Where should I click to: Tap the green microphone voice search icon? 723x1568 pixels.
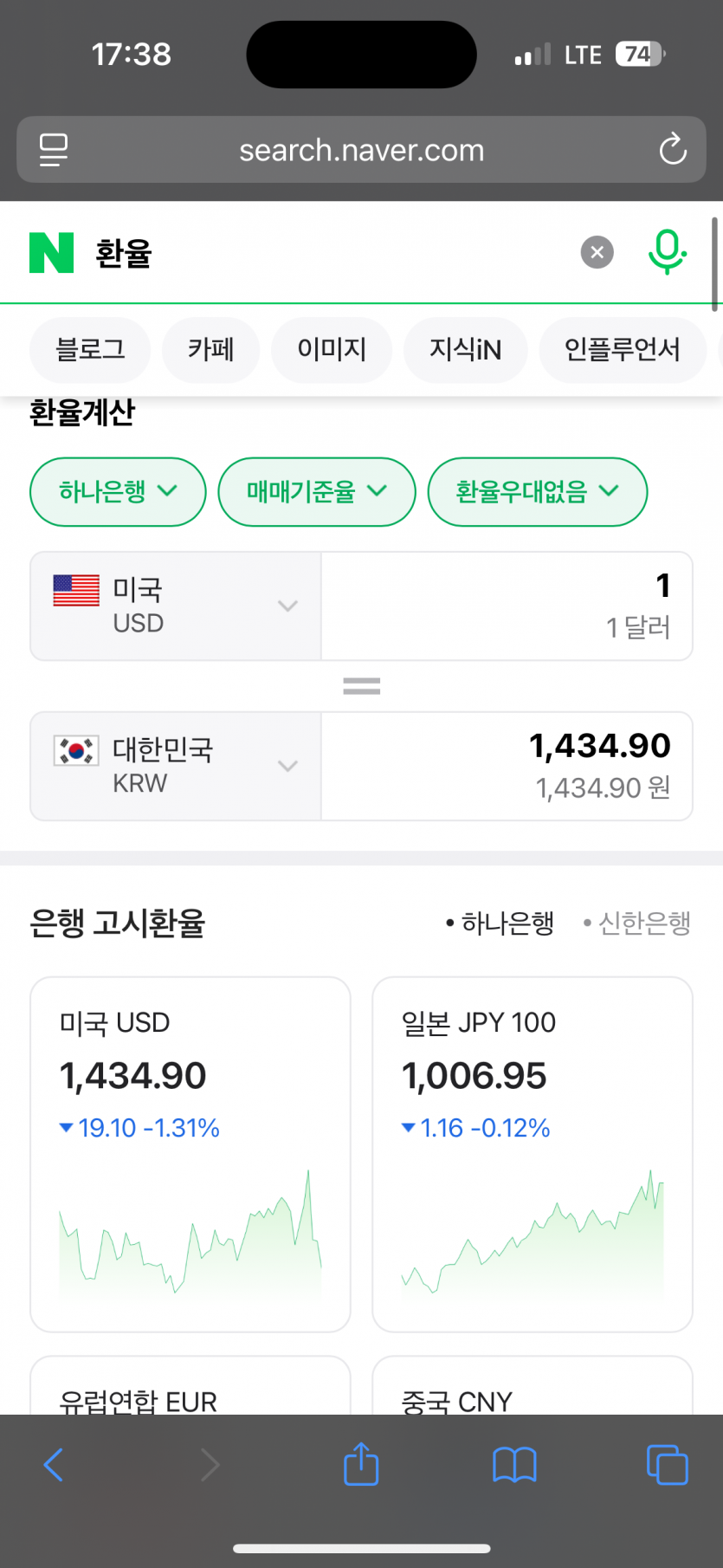coord(667,252)
